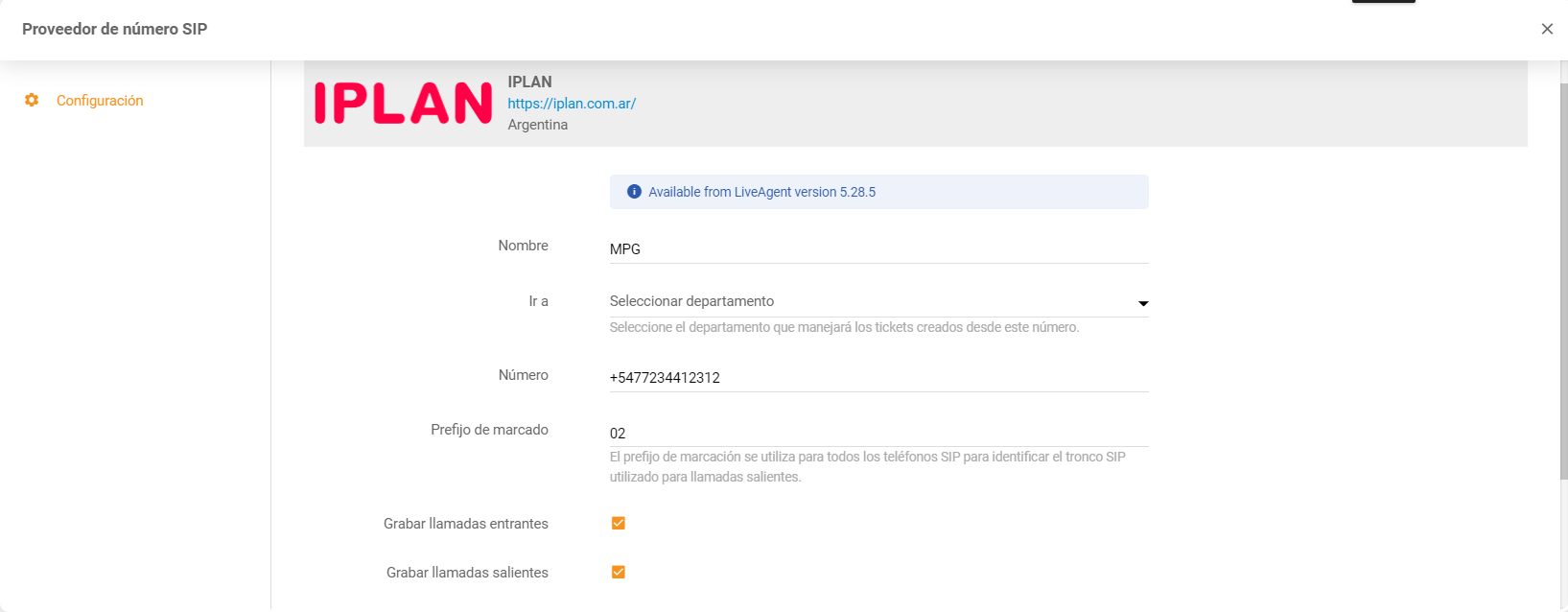Expand the Ir a dropdown arrow
Screen dimensions: 1568x612
pyautogui.click(x=1142, y=303)
